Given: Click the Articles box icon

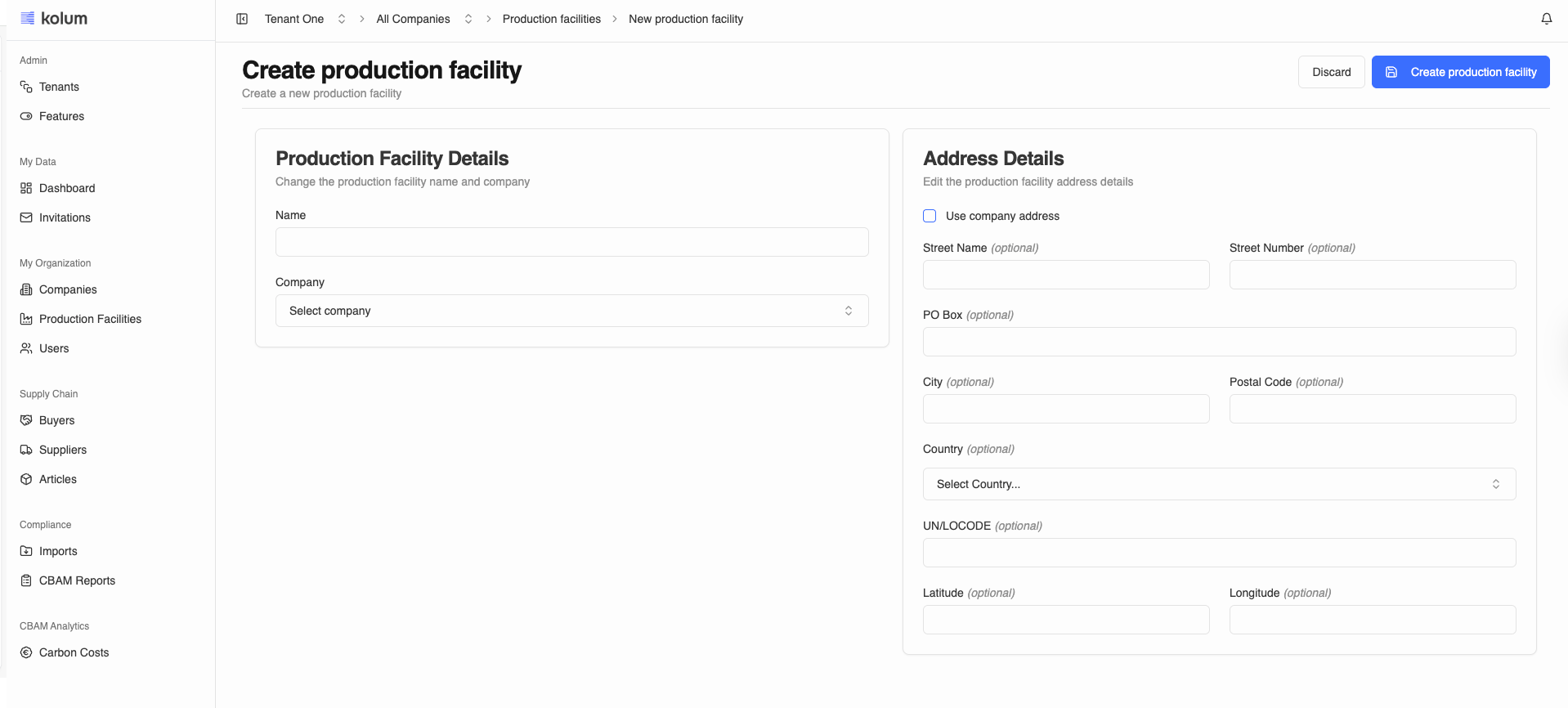Looking at the screenshot, I should pos(26,479).
